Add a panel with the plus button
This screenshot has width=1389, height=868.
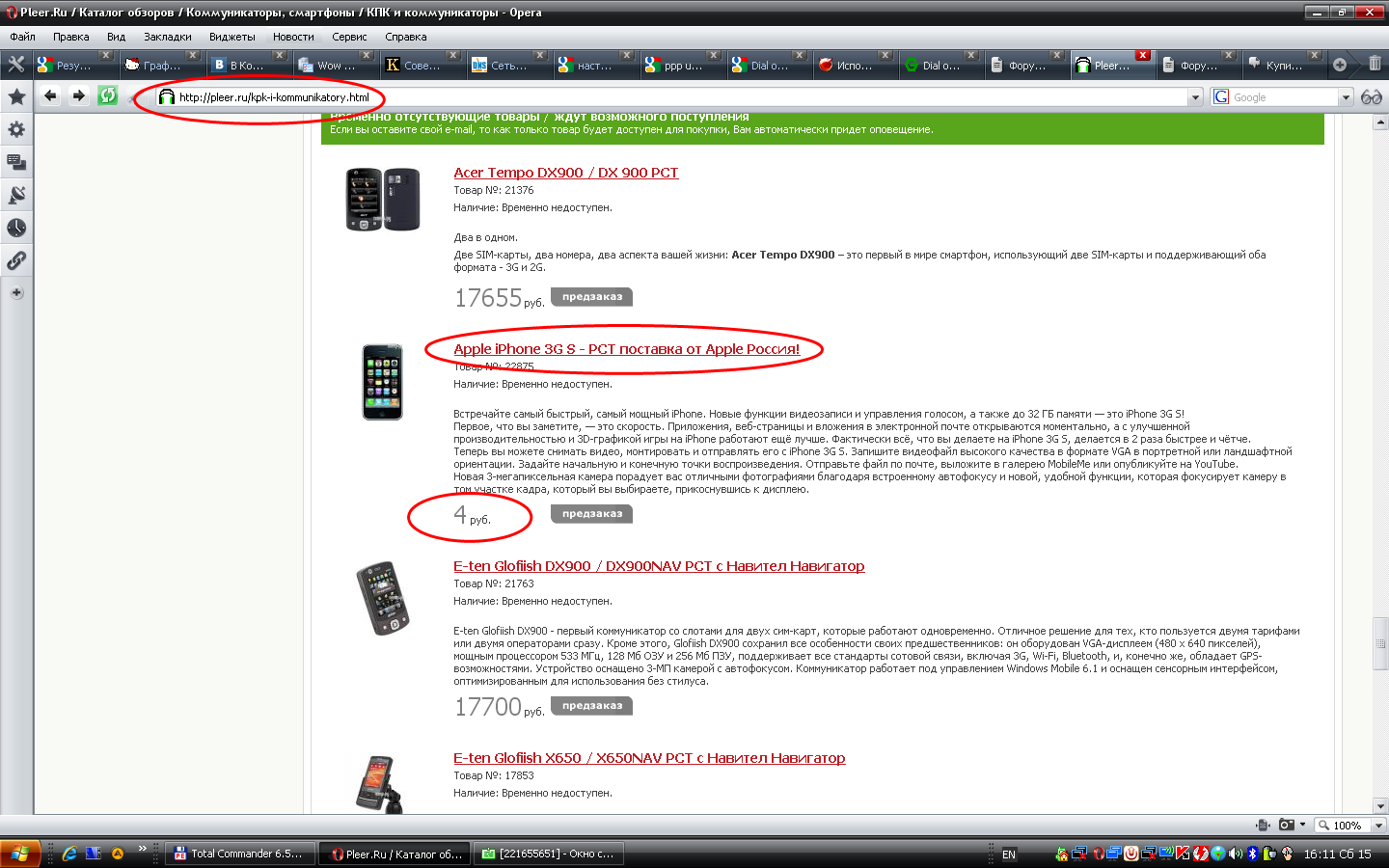16,293
